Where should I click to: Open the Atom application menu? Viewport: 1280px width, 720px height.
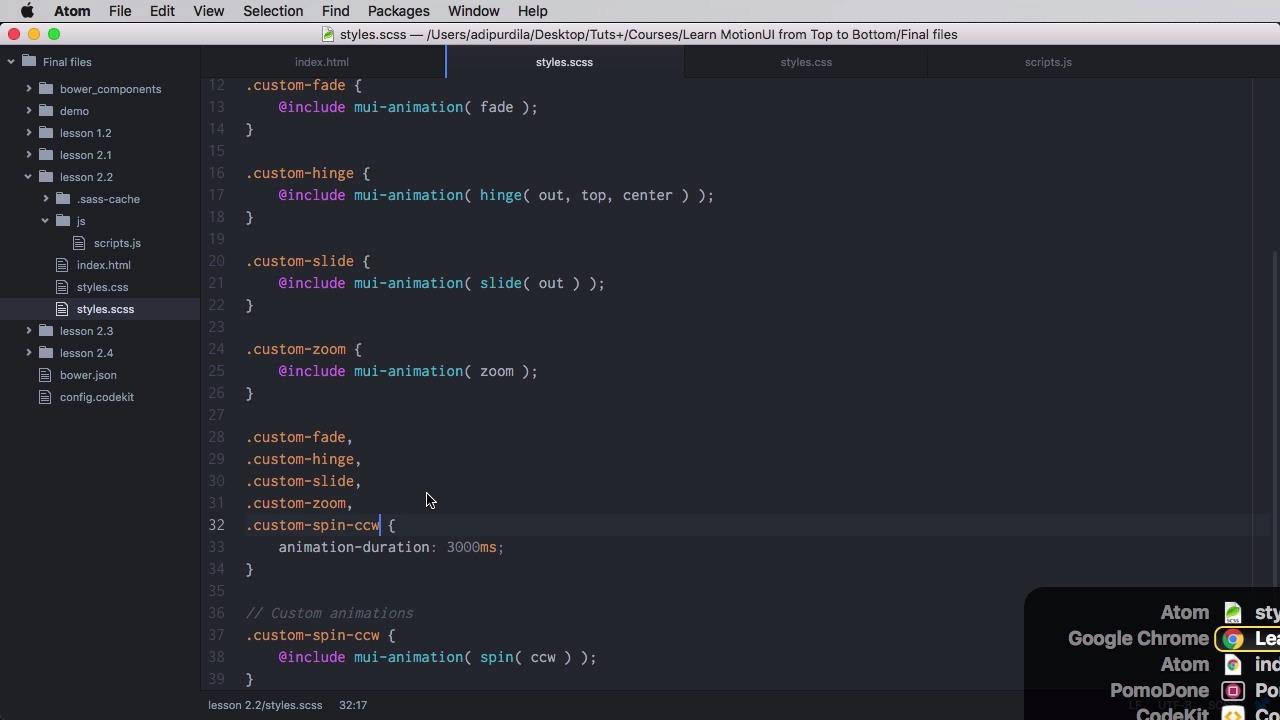71,11
